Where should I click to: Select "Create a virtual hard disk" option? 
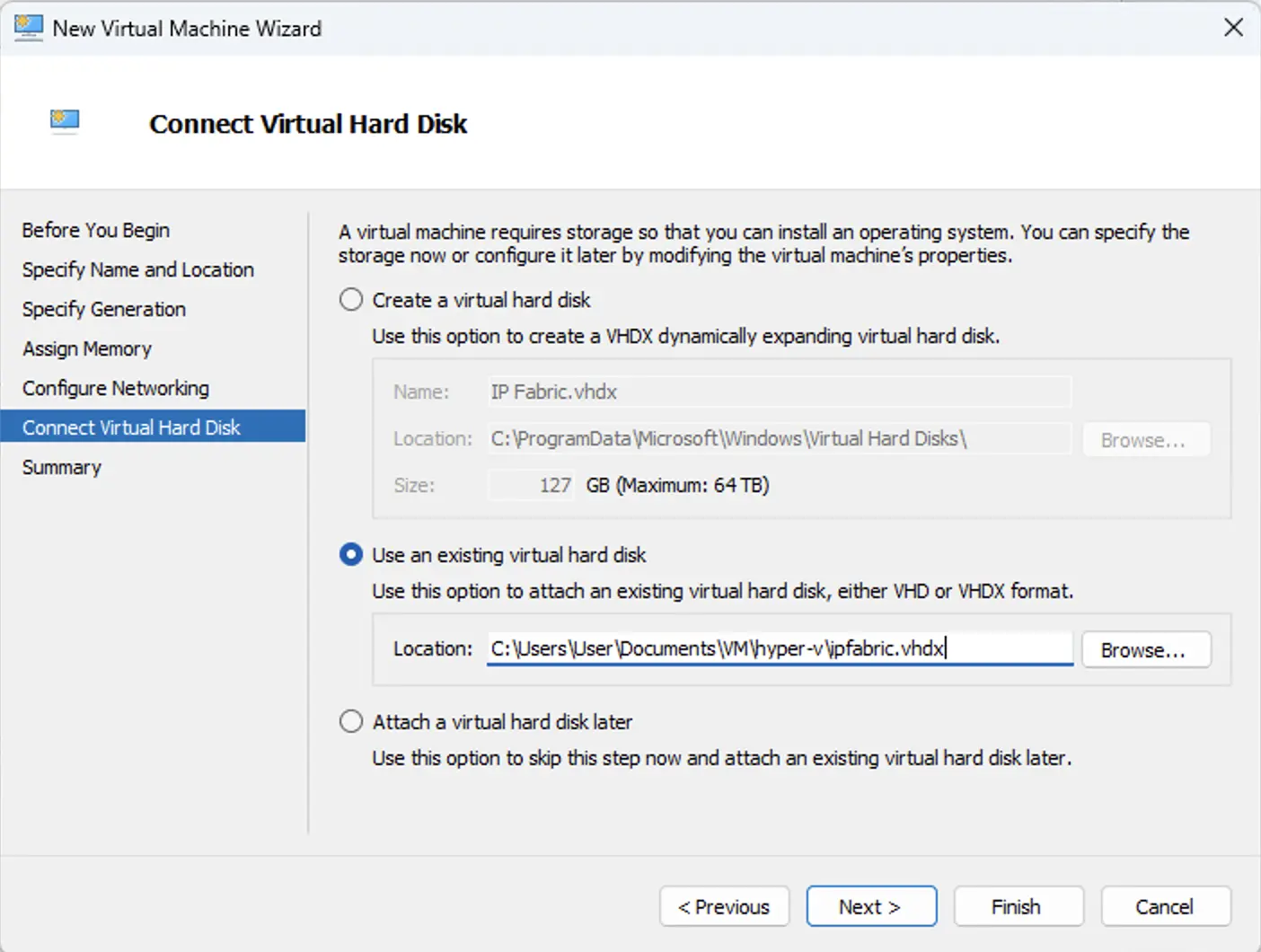tap(350, 299)
